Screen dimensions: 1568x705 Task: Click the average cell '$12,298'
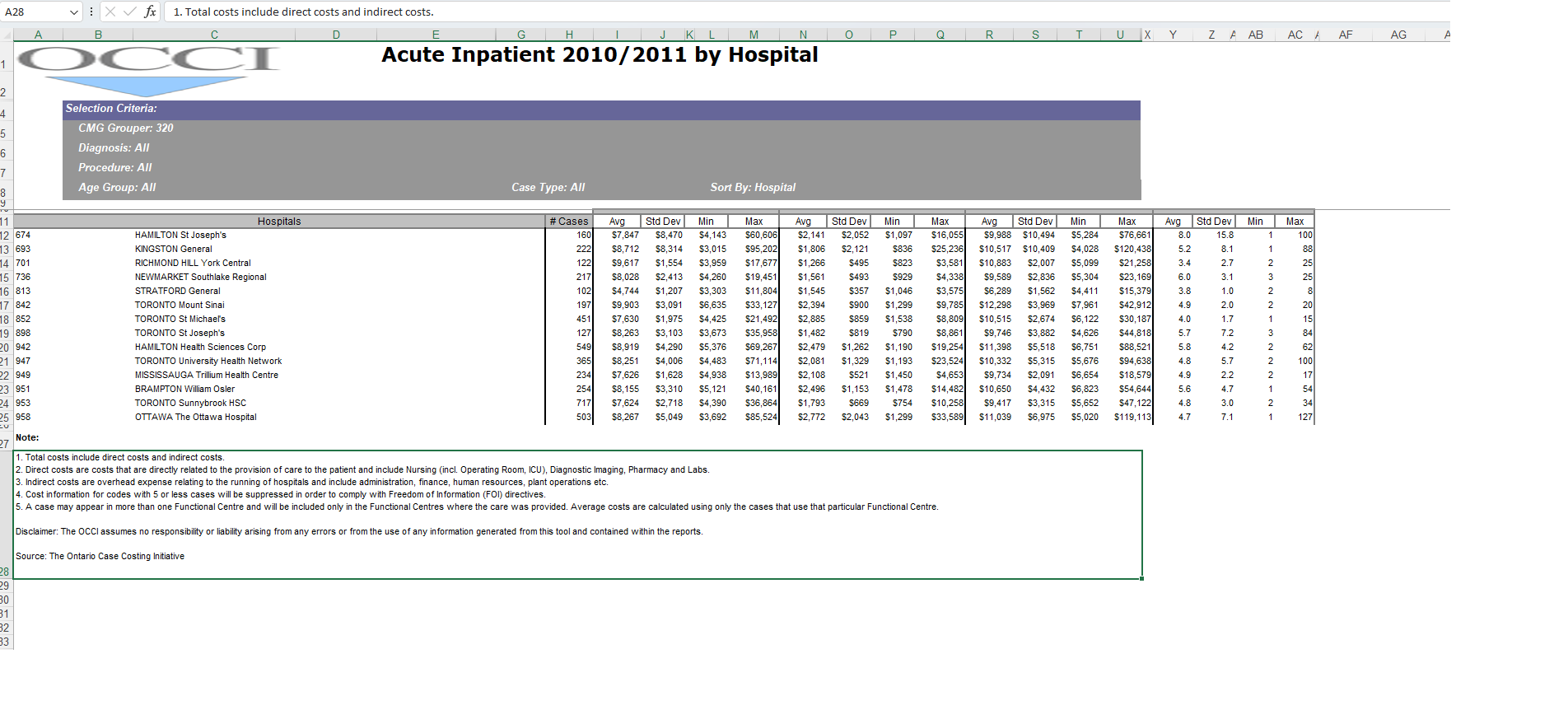pyautogui.click(x=995, y=306)
